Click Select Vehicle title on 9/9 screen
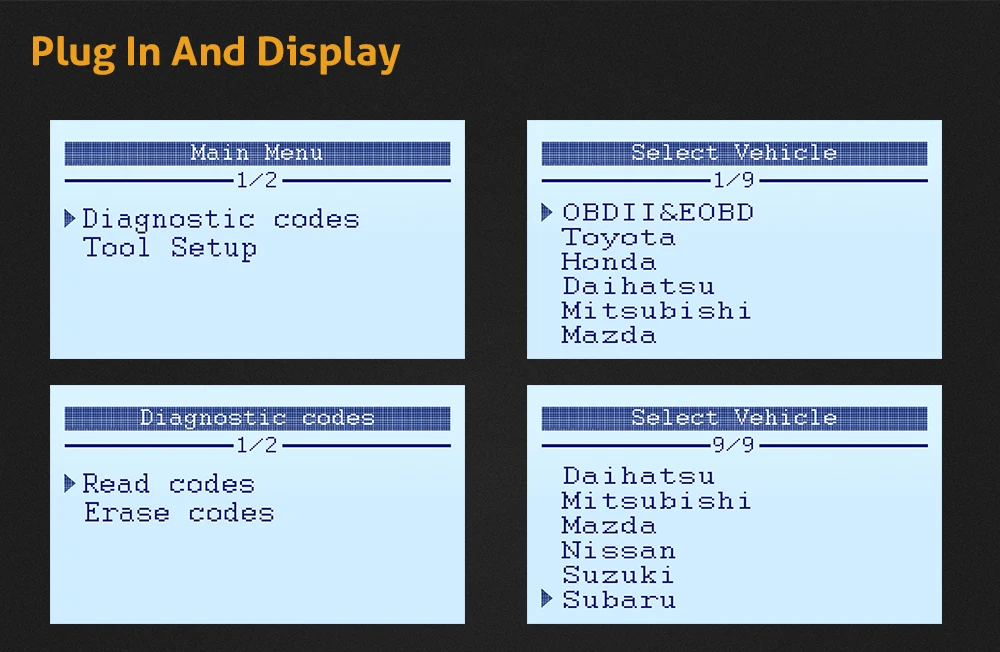 coord(734,418)
